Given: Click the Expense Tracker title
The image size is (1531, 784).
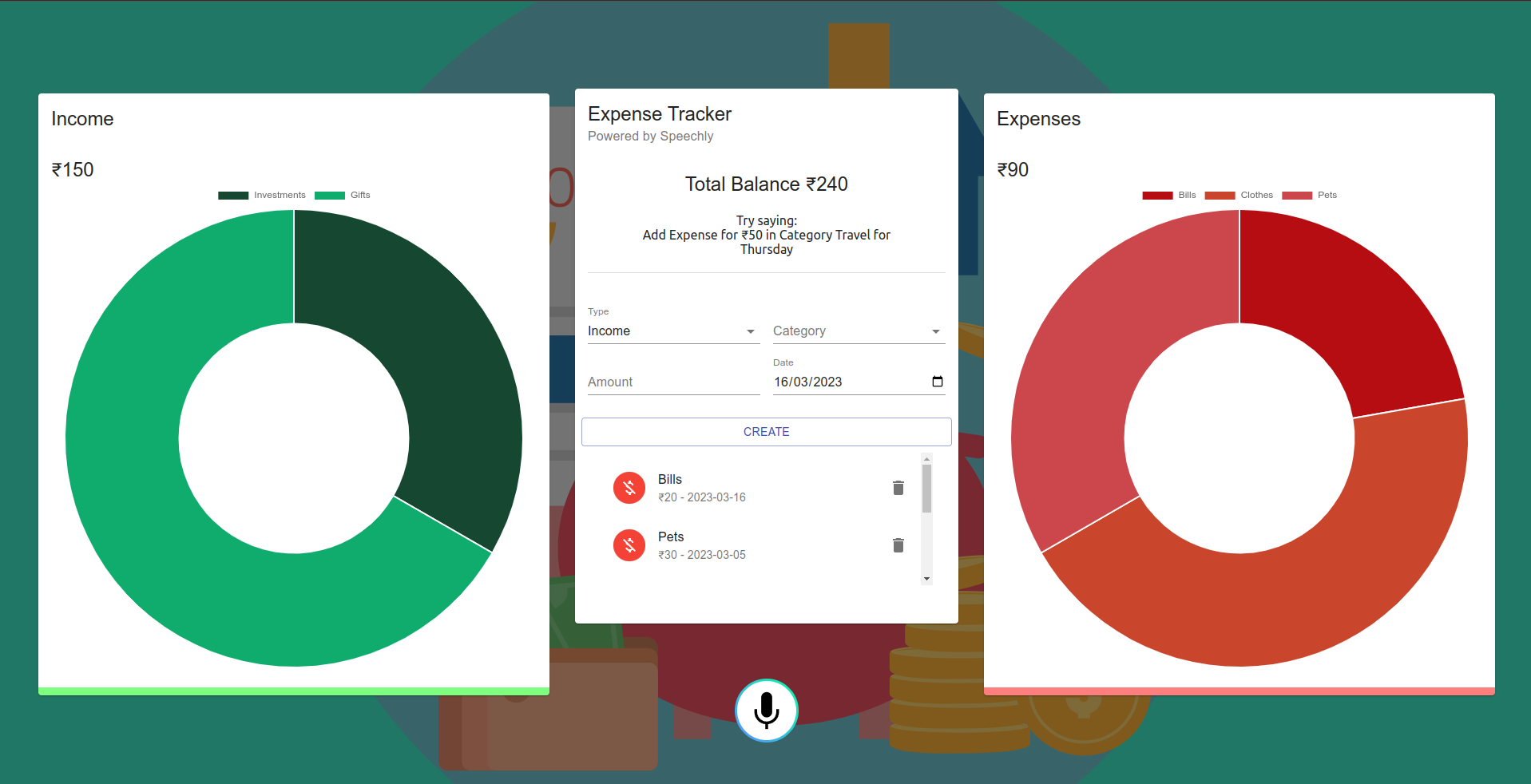Looking at the screenshot, I should 660,114.
